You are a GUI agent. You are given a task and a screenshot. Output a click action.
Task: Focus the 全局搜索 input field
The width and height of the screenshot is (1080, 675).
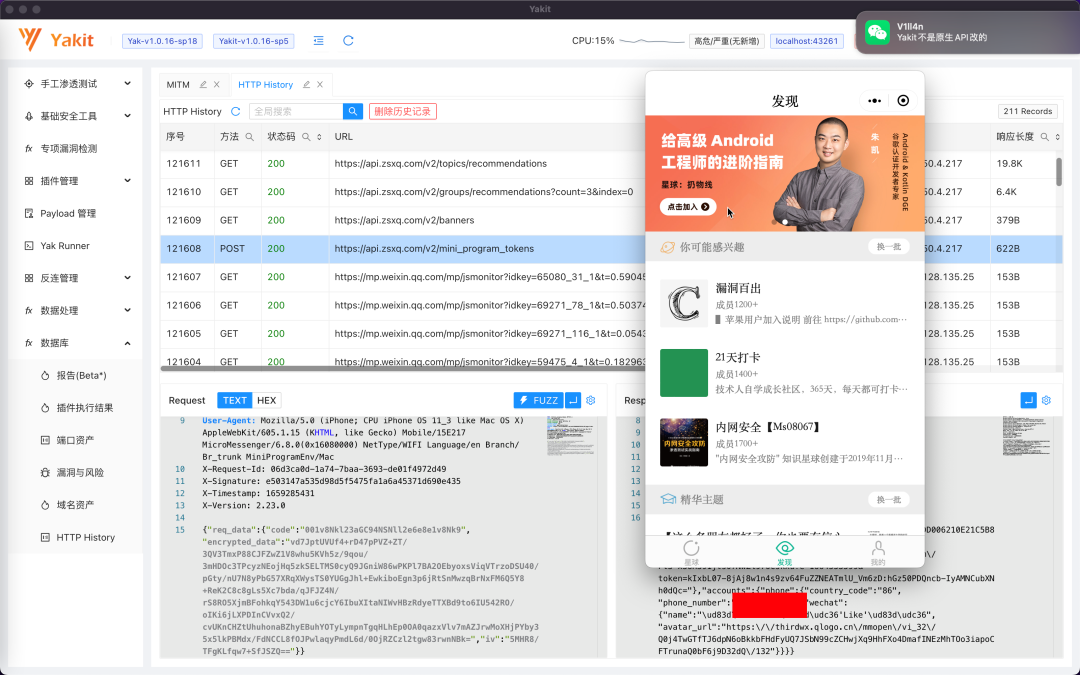pyautogui.click(x=295, y=112)
